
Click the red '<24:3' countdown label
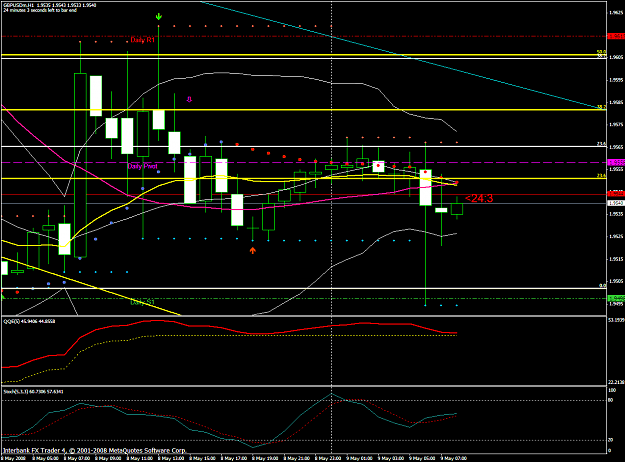[x=479, y=198]
